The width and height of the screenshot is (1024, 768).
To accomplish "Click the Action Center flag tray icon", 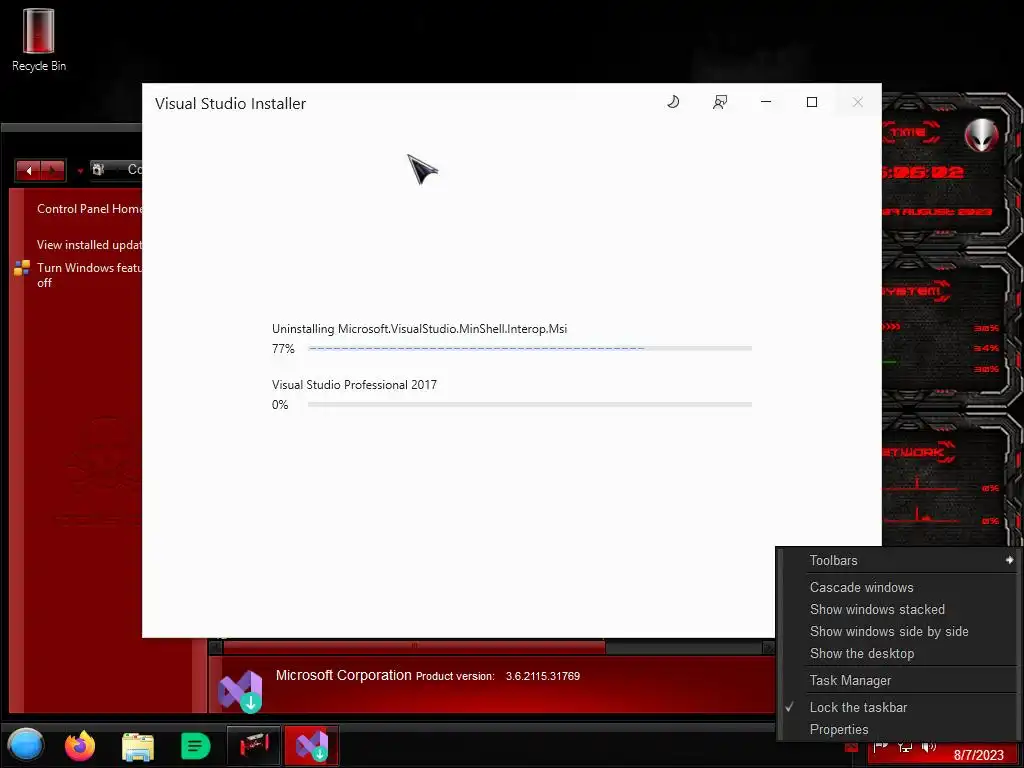I will (881, 746).
